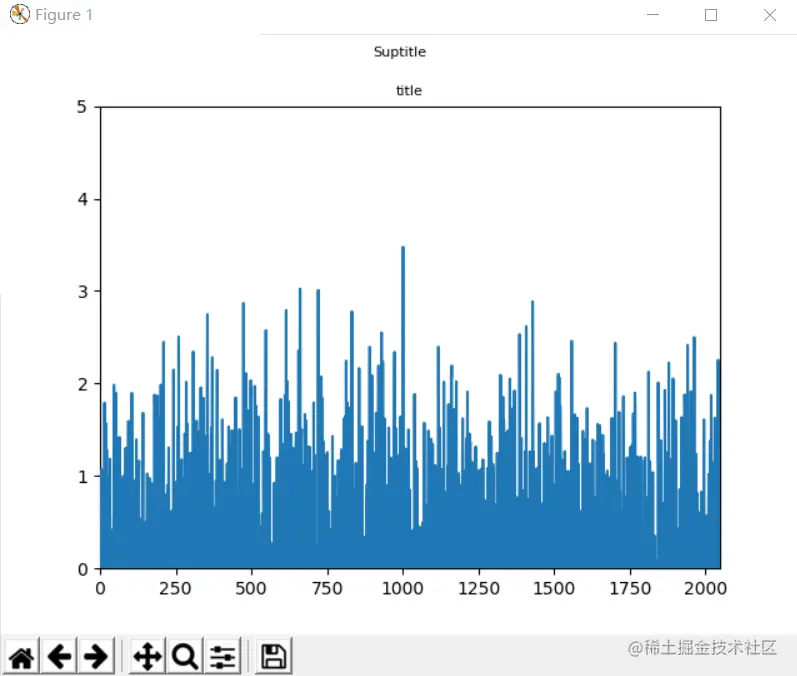Click the y-axis tick label 2

pyautogui.click(x=82, y=384)
